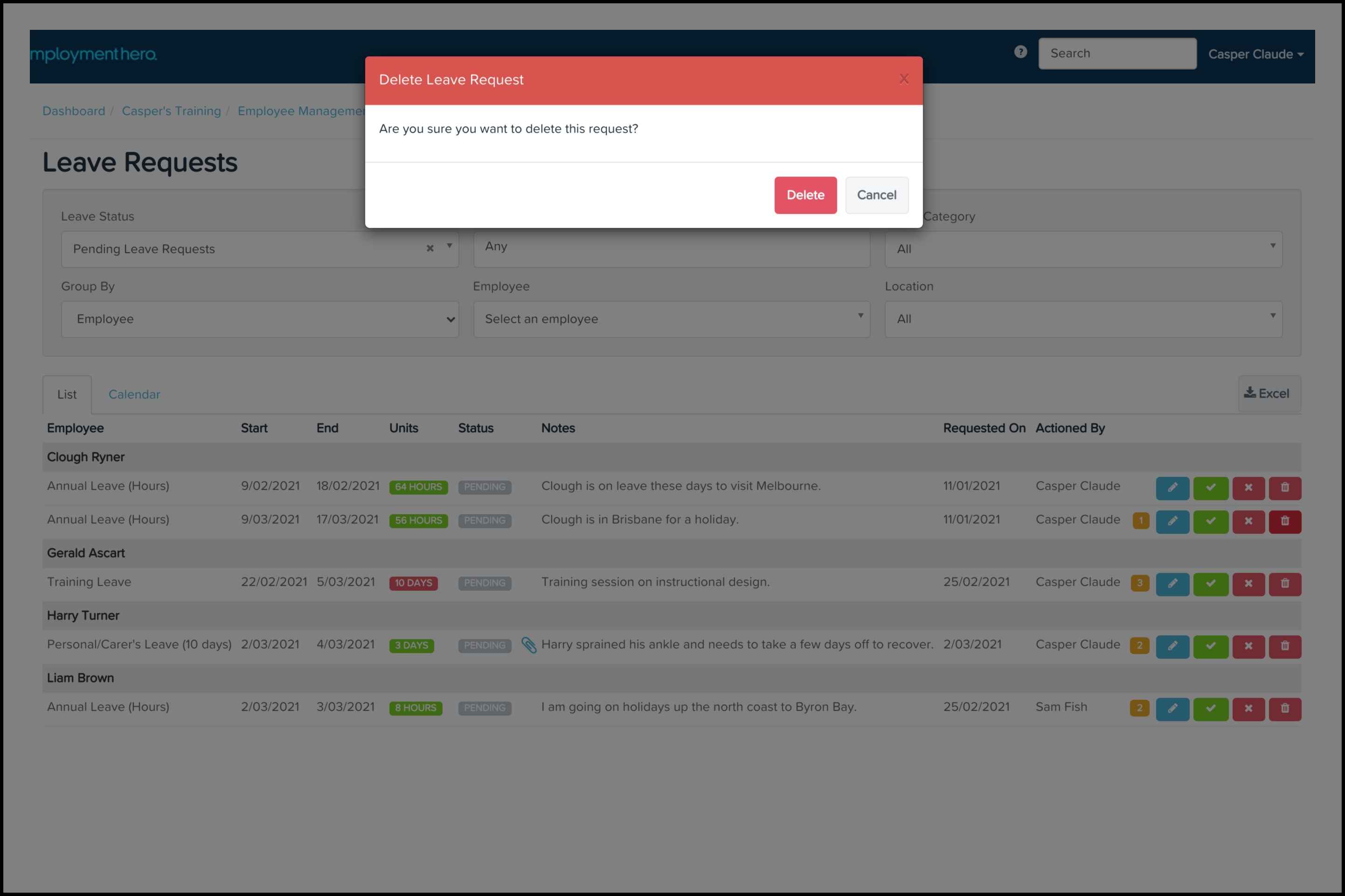
Task: Close the Delete Leave Request dialog
Action: [903, 79]
